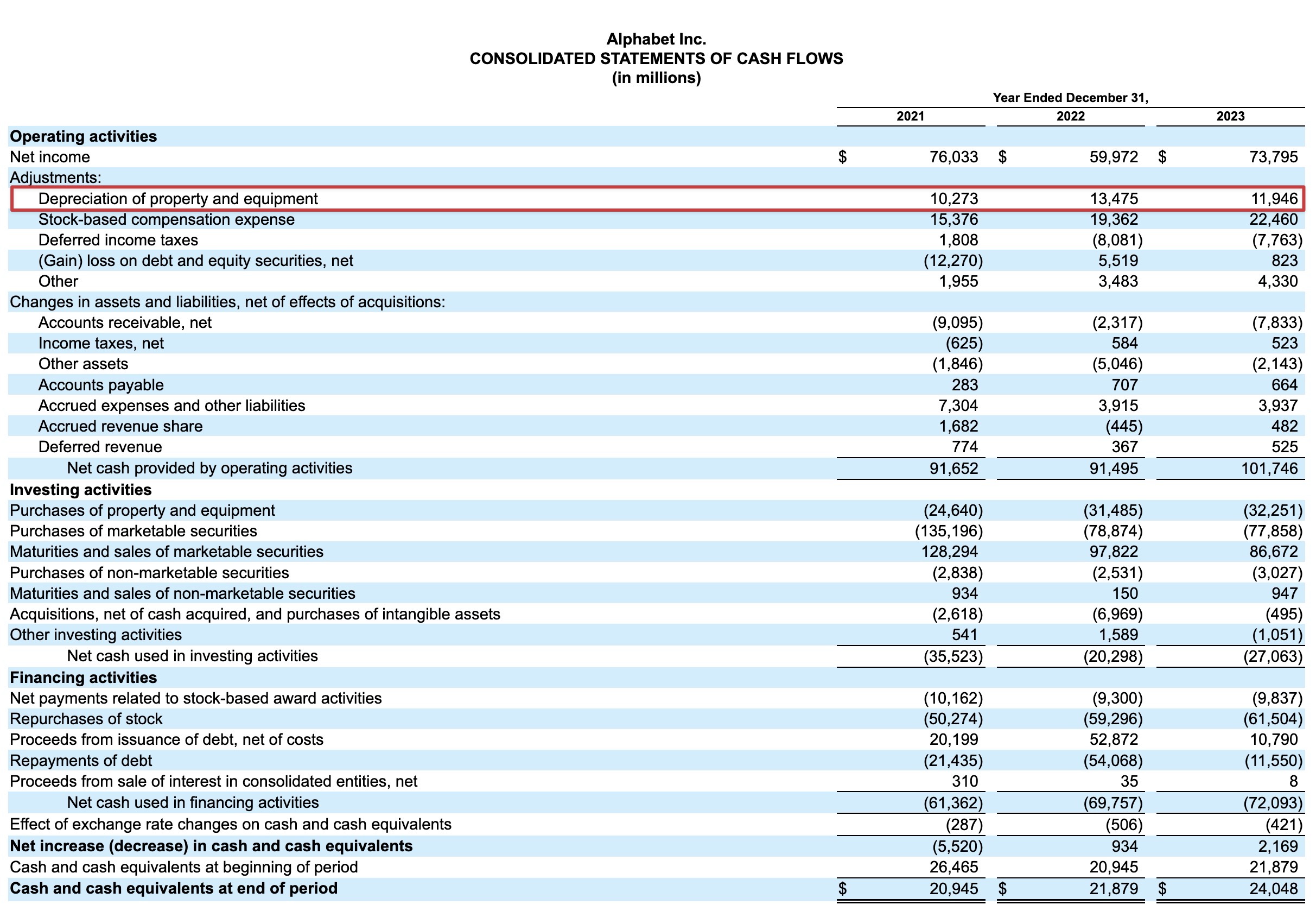Viewport: 1316px width, 911px height.
Task: Click 'Repayments of debt' label
Action: coord(81,761)
